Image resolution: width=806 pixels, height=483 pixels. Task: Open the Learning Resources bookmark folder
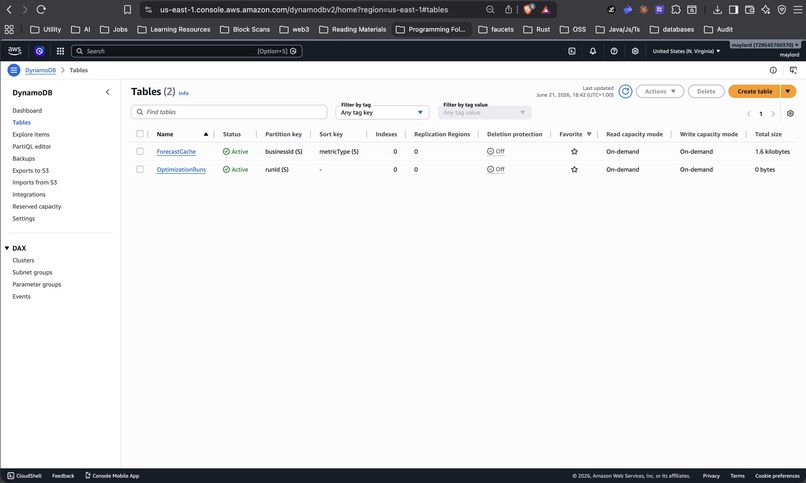[174, 29]
